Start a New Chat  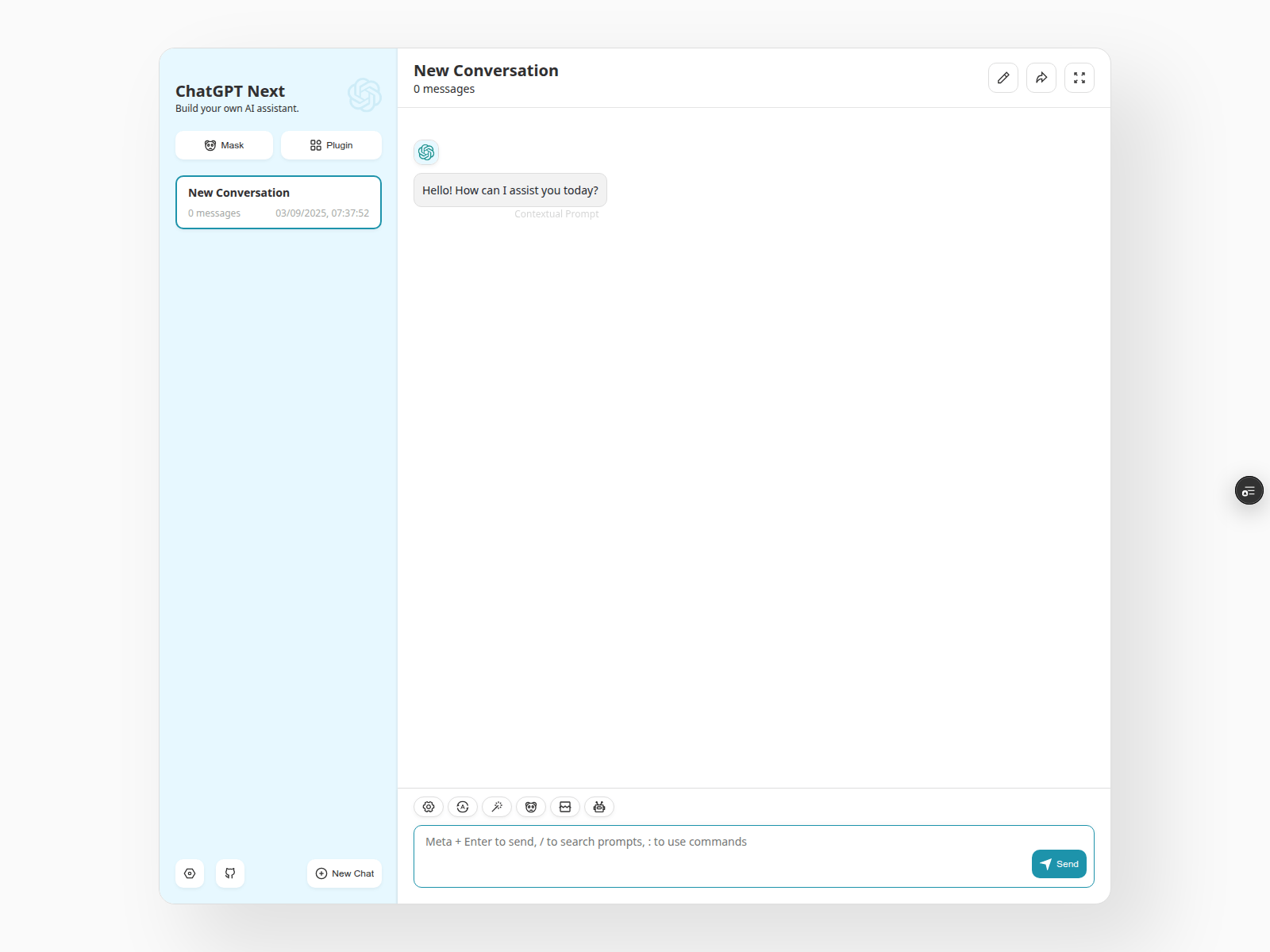[344, 873]
